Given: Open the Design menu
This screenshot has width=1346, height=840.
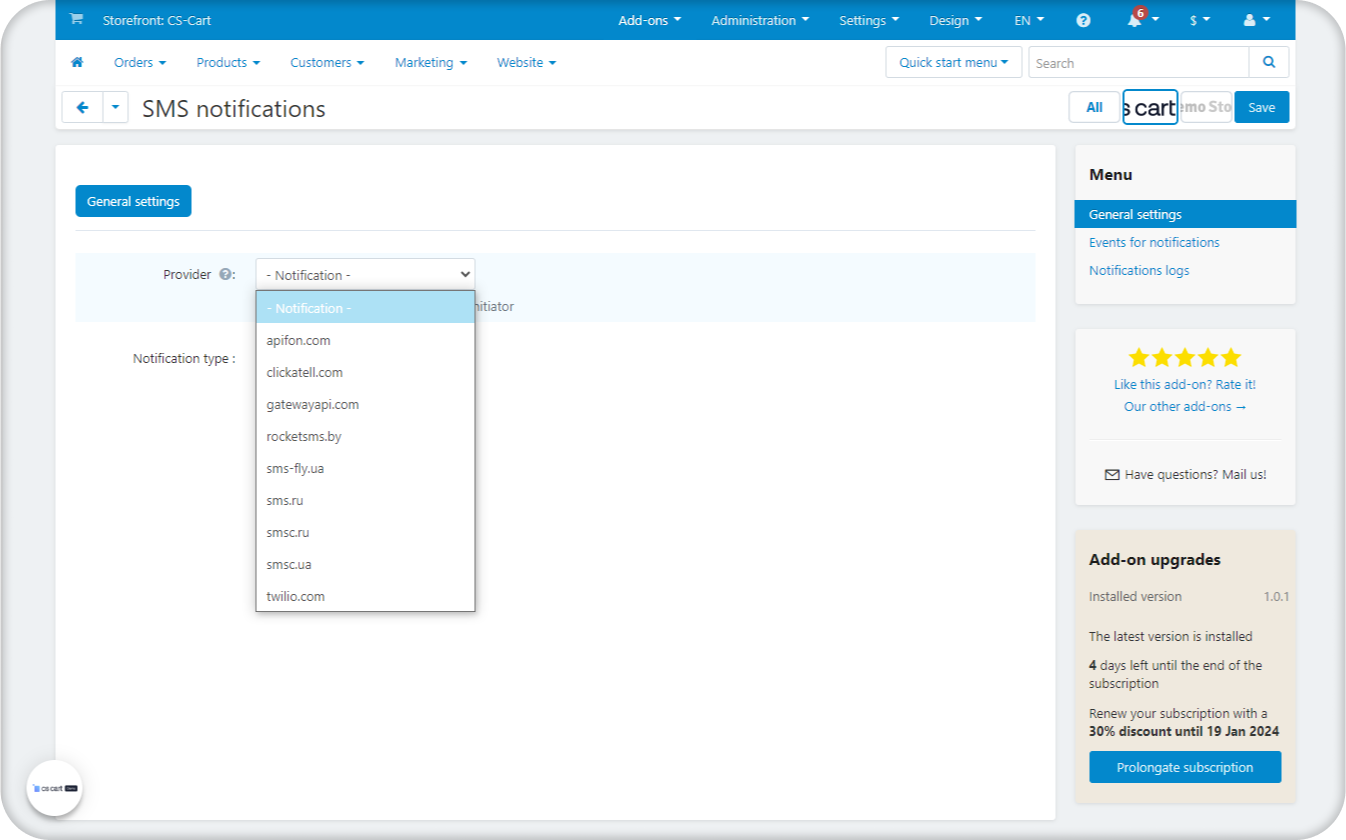Looking at the screenshot, I should click(x=955, y=20).
